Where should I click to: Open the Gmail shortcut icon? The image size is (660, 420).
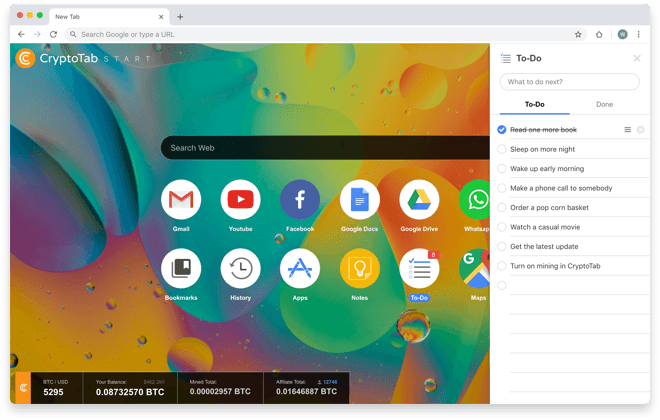[181, 201]
